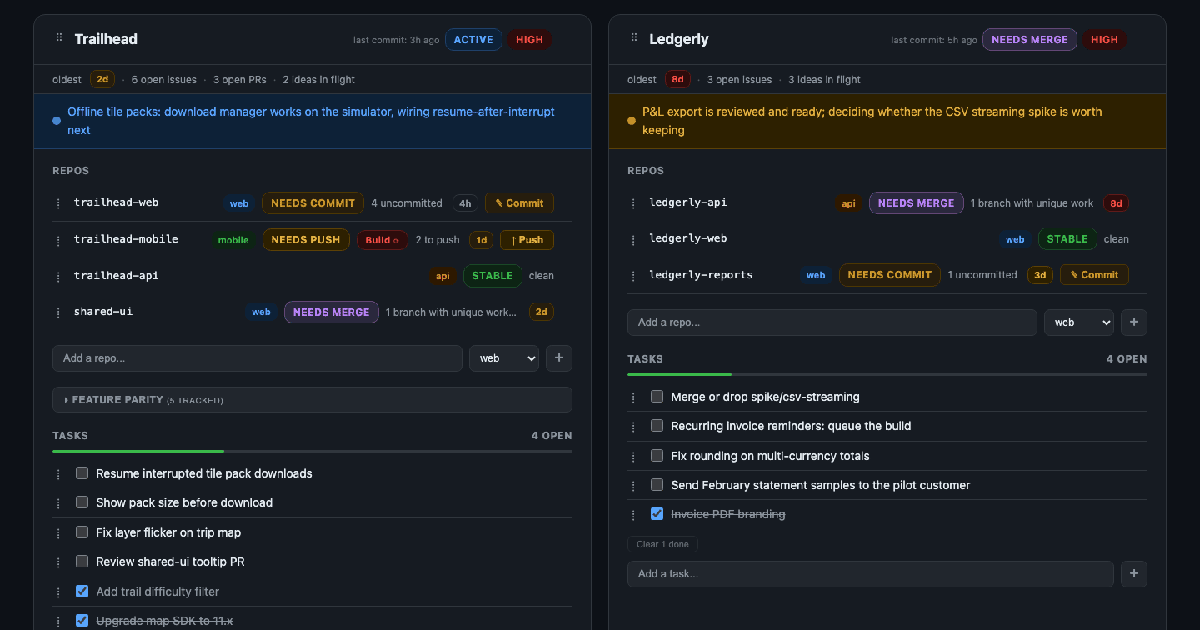
Task: Click drag handle beside shared-ui repo
Action: 58,312
